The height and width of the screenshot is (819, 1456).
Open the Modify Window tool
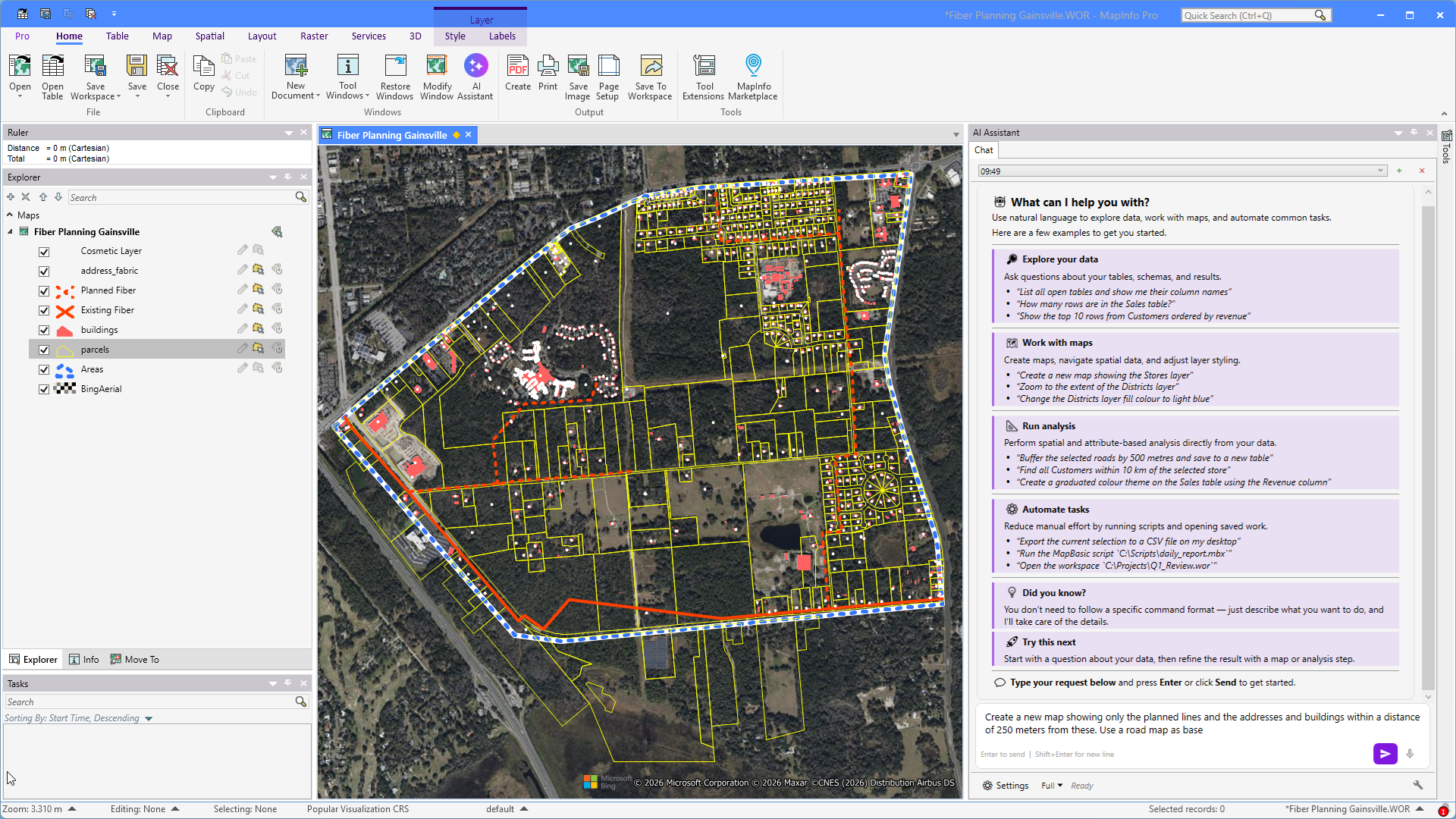click(437, 77)
